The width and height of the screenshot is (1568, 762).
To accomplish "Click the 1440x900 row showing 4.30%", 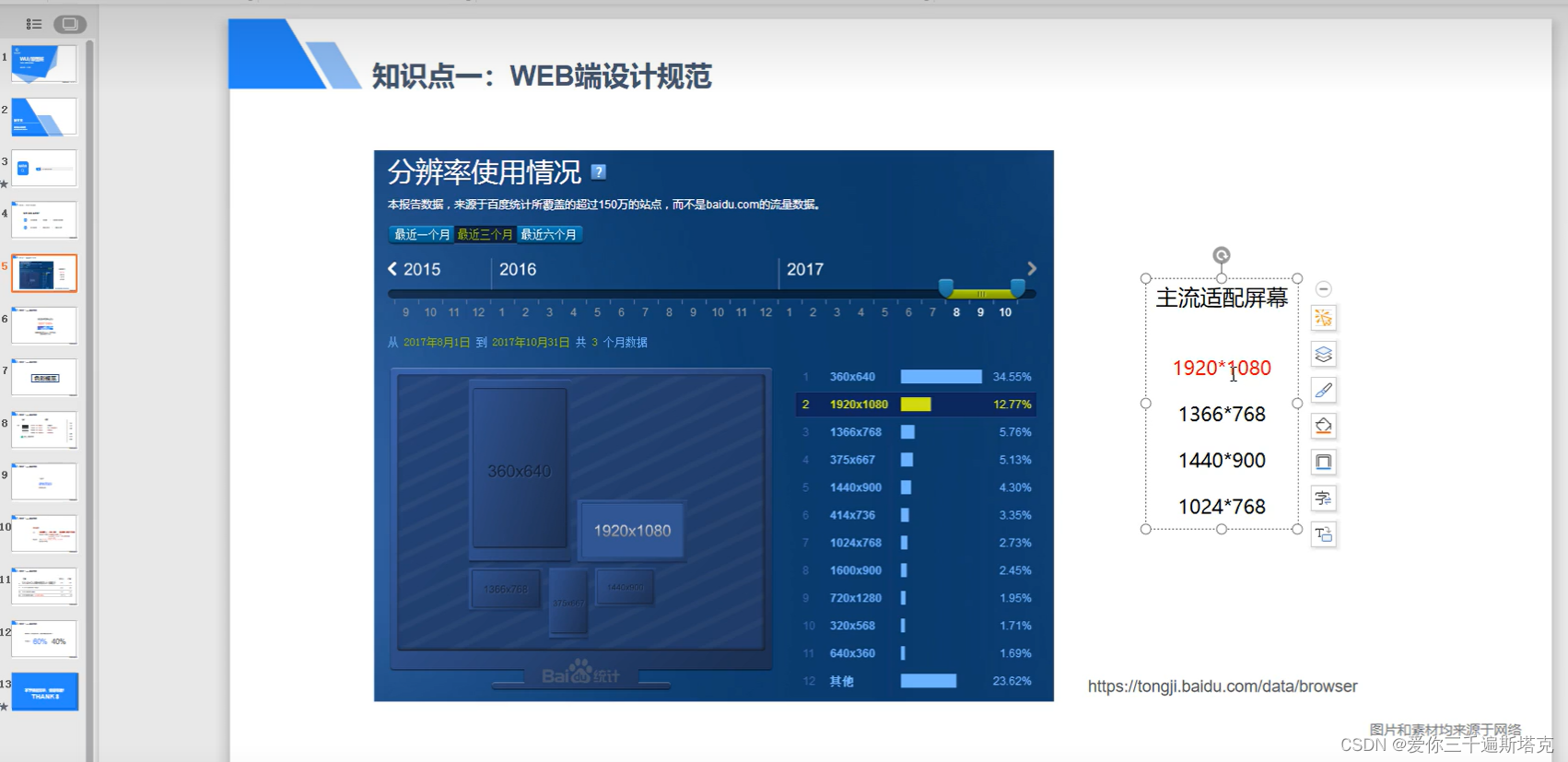I will [917, 487].
